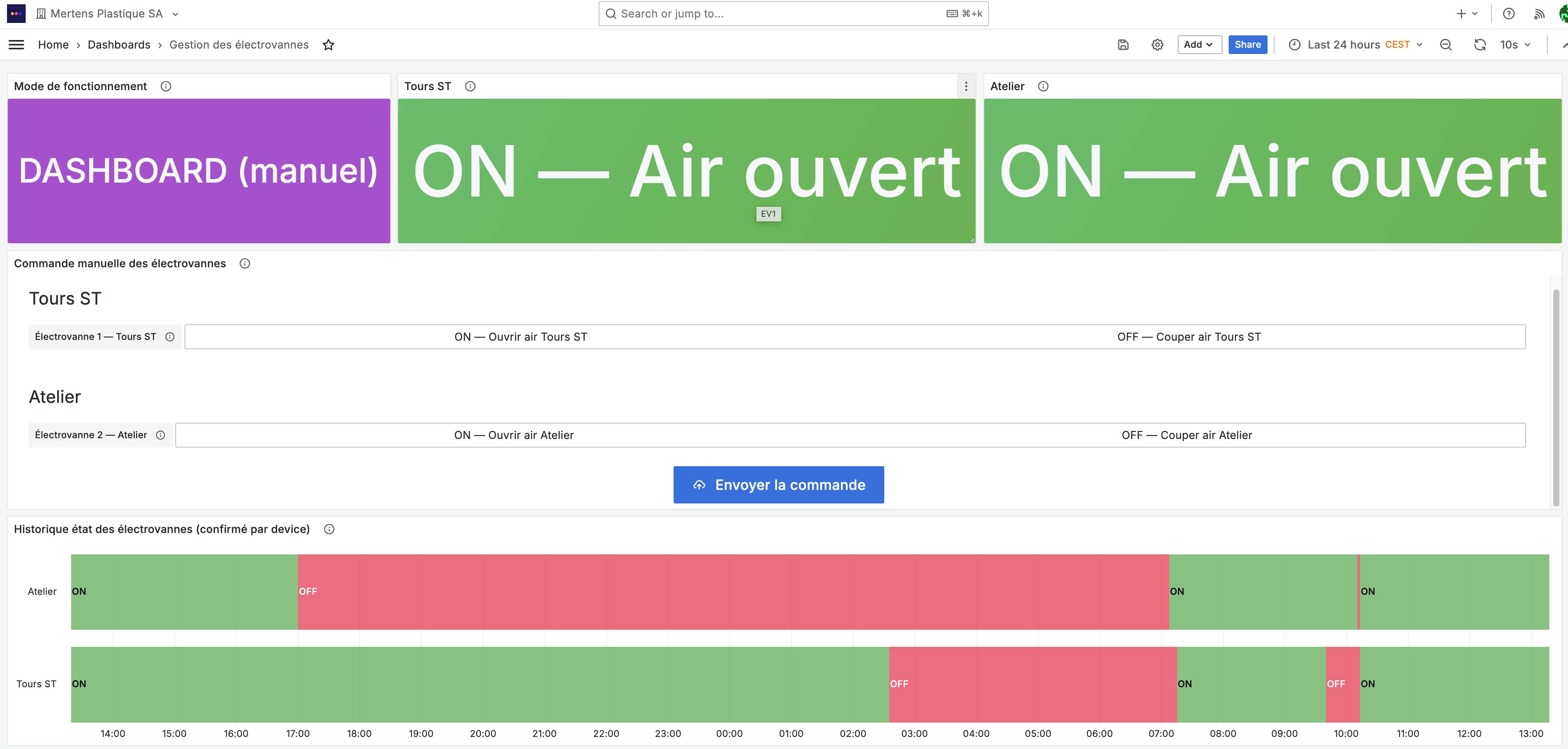The image size is (1568, 749).
Task: Show info for Historique état des électrovannes
Action: coord(329,530)
